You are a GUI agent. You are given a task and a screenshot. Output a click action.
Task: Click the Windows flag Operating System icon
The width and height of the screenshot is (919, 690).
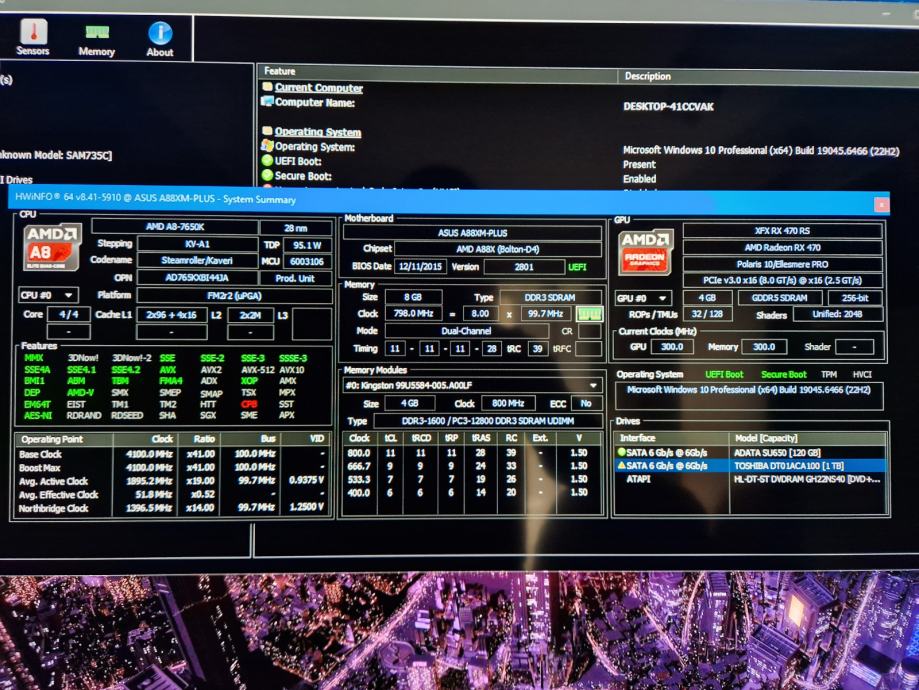[x=267, y=145]
